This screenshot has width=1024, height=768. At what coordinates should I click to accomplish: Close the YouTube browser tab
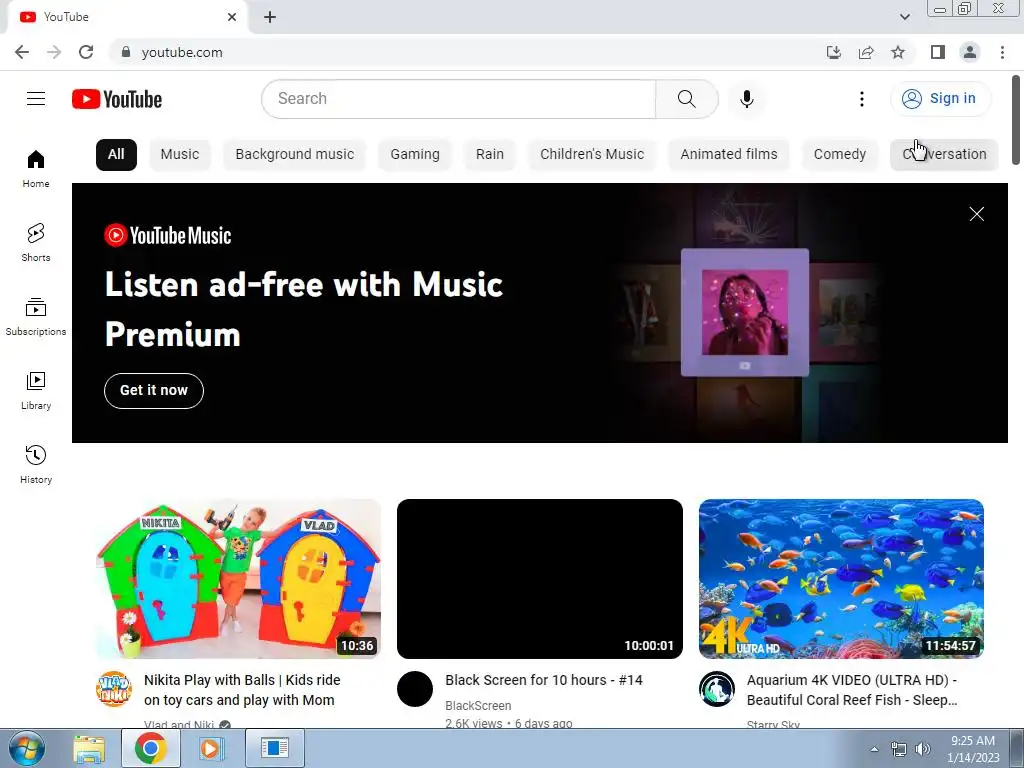click(232, 17)
